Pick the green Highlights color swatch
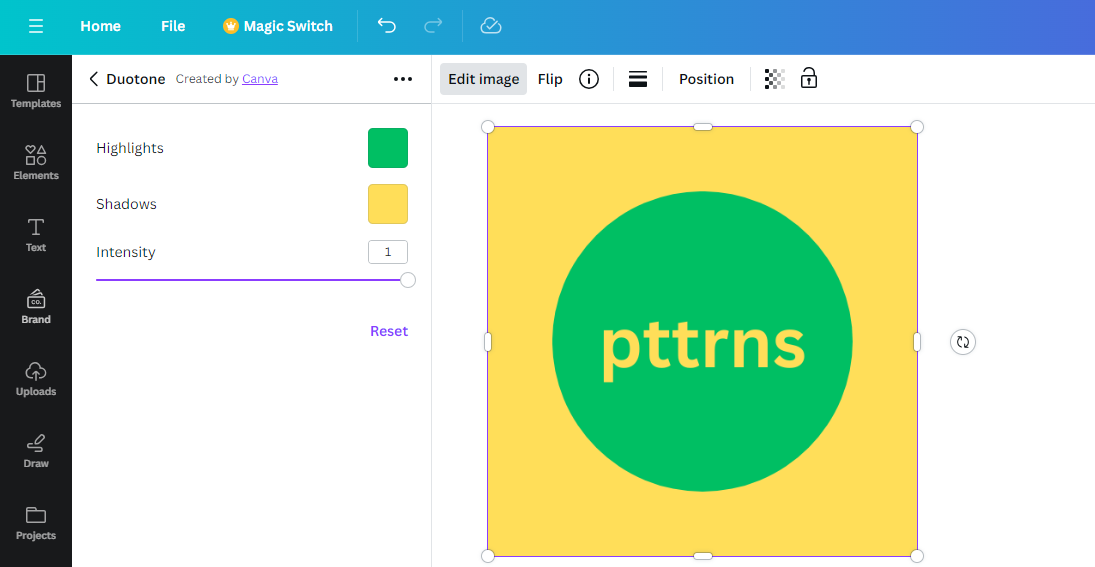 click(x=388, y=148)
